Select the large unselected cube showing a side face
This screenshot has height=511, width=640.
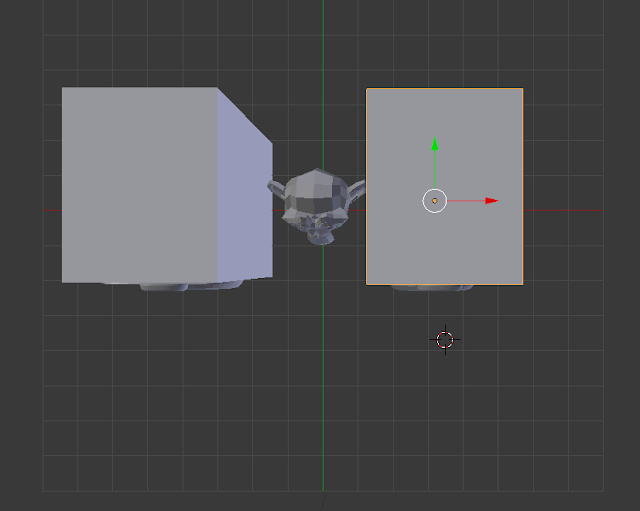click(167, 185)
